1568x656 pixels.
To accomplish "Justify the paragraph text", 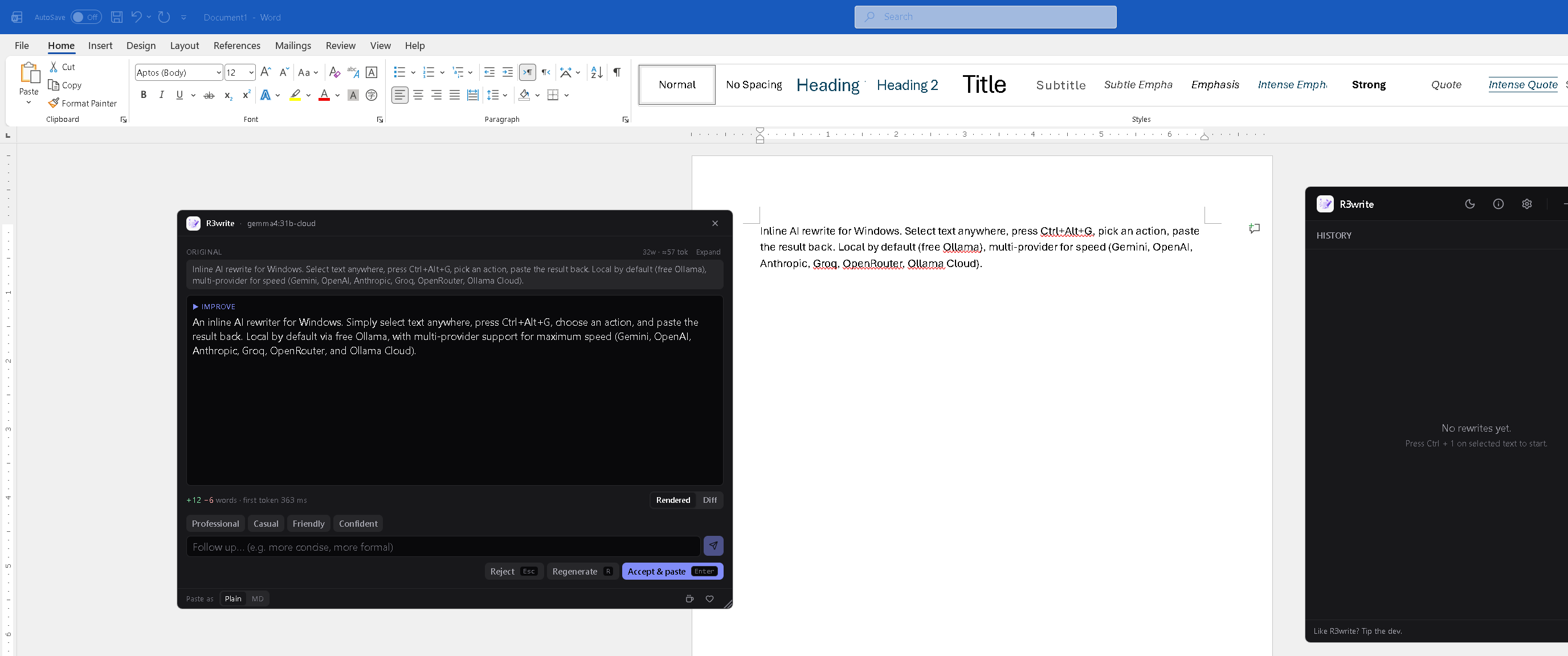I will (x=455, y=96).
